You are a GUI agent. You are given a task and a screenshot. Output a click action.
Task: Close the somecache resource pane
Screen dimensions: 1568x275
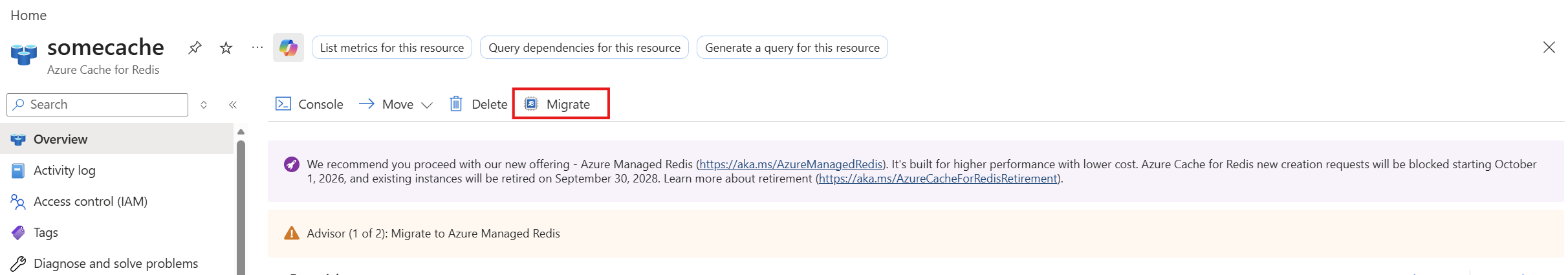[x=1549, y=47]
